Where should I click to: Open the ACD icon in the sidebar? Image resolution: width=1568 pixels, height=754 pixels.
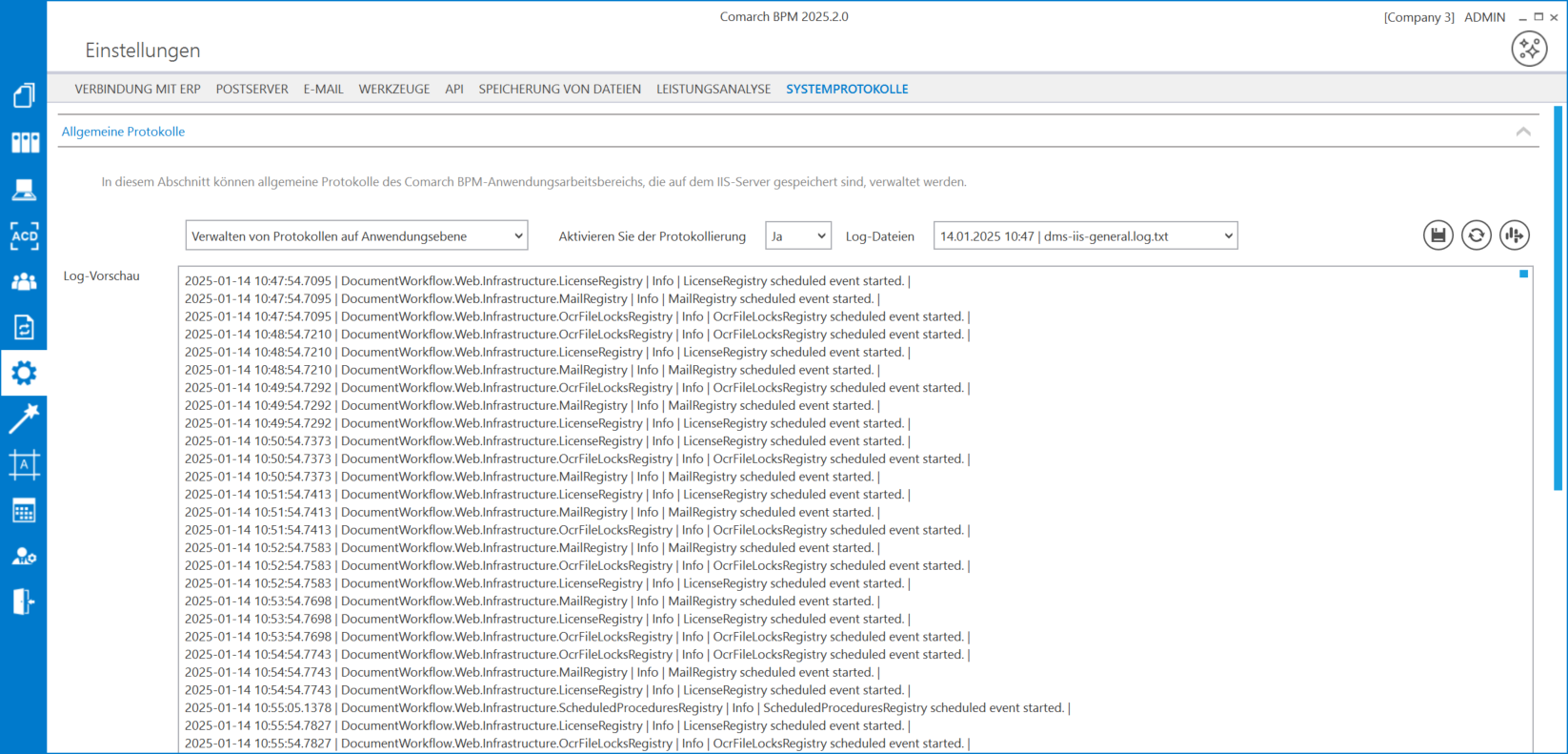pos(24,235)
